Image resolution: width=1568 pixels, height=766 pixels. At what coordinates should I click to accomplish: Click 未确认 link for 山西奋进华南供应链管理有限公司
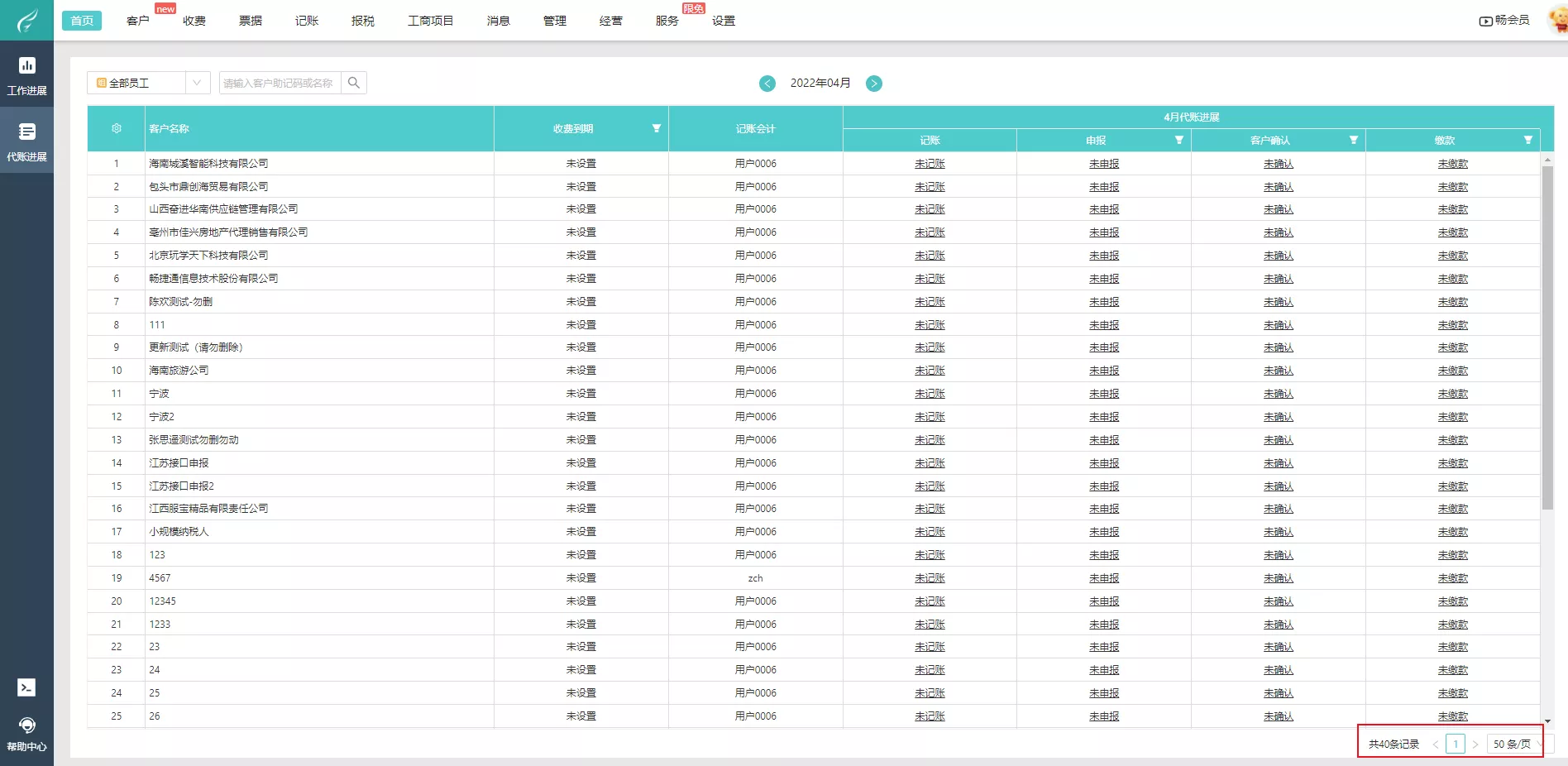pos(1279,209)
